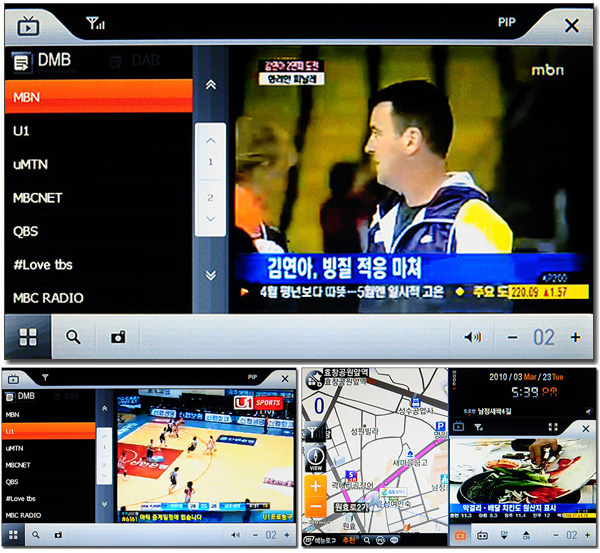
Task: Open grid menu icon on large screen
Action: 28,337
